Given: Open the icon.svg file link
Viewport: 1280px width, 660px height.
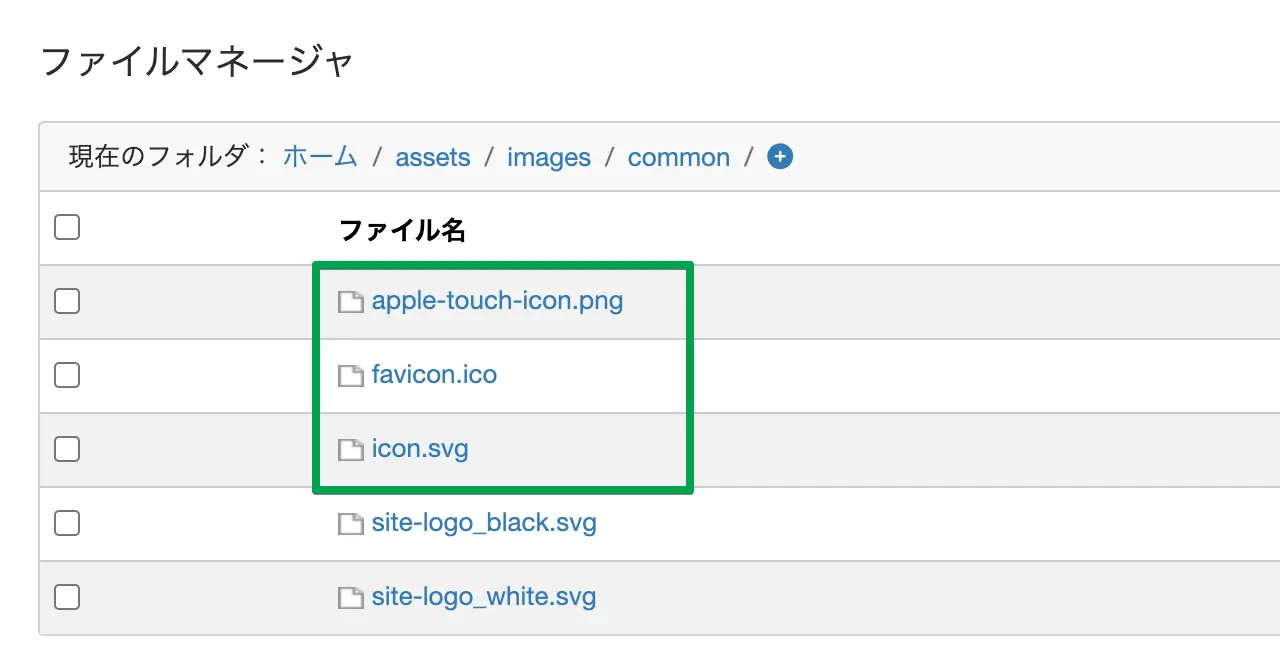Looking at the screenshot, I should click(420, 449).
